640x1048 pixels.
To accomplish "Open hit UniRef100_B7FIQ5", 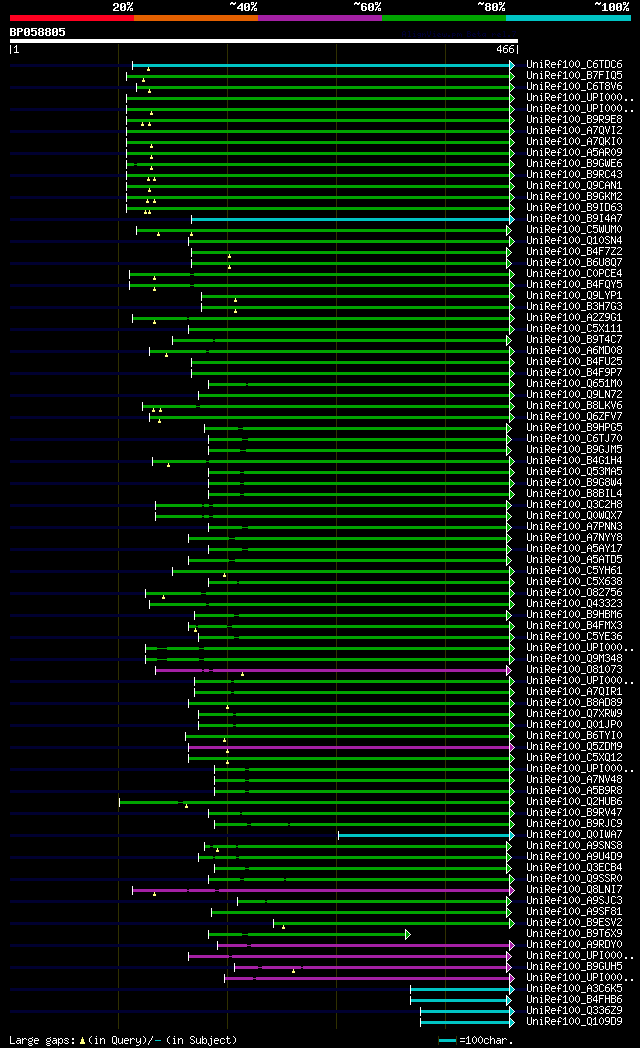I will 574,76.
